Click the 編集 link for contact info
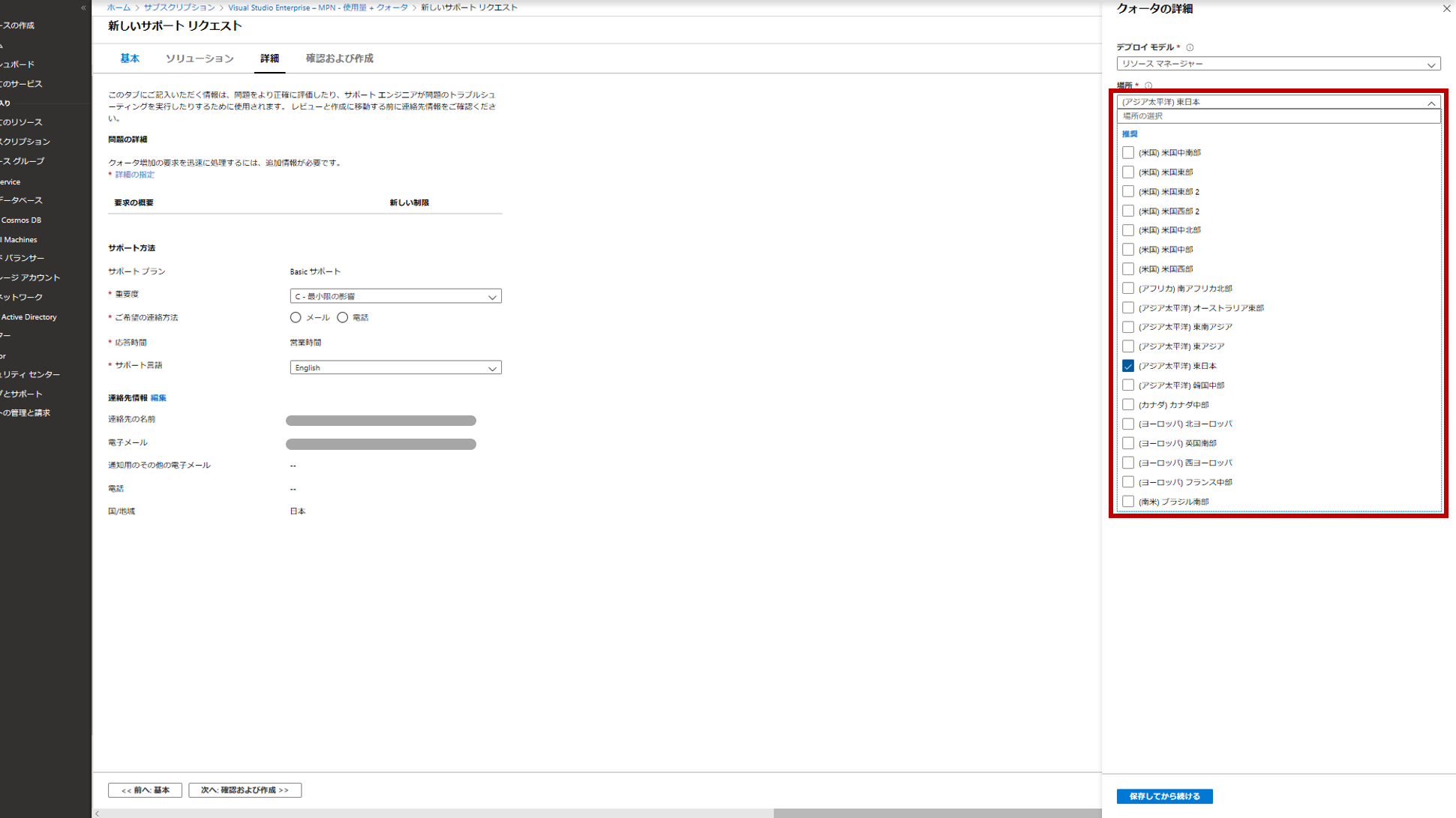This screenshot has width=1456, height=818. pyautogui.click(x=158, y=398)
